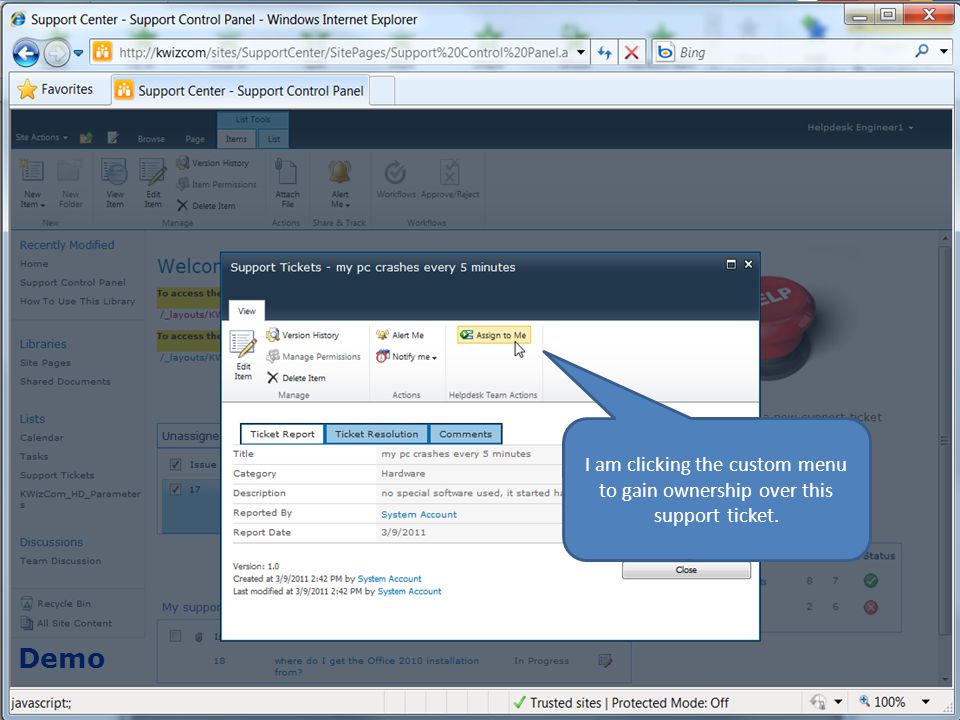Click Assign to Me in dialog ribbon
This screenshot has width=960, height=720.
tap(493, 335)
